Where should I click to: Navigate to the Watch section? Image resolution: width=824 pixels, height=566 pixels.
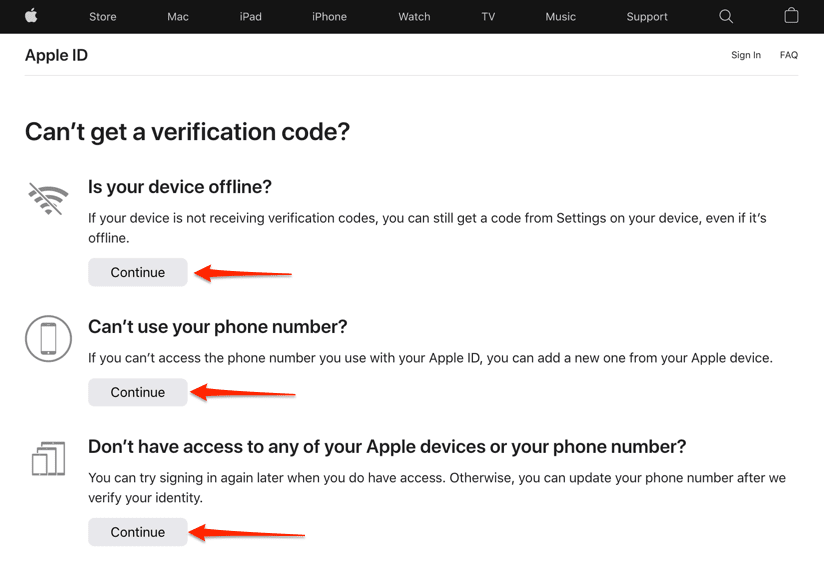[x=414, y=17]
